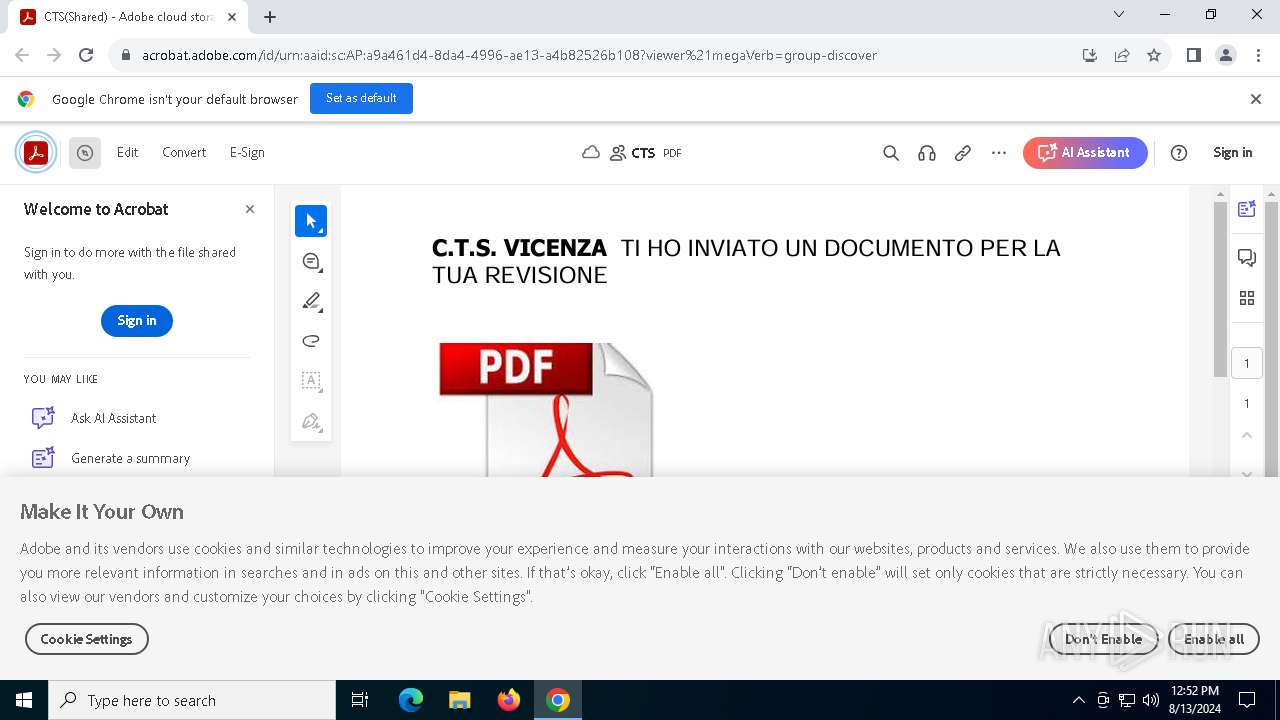The image size is (1280, 720).
Task: Expand the tab search dropdown chevron
Action: tap(1119, 15)
